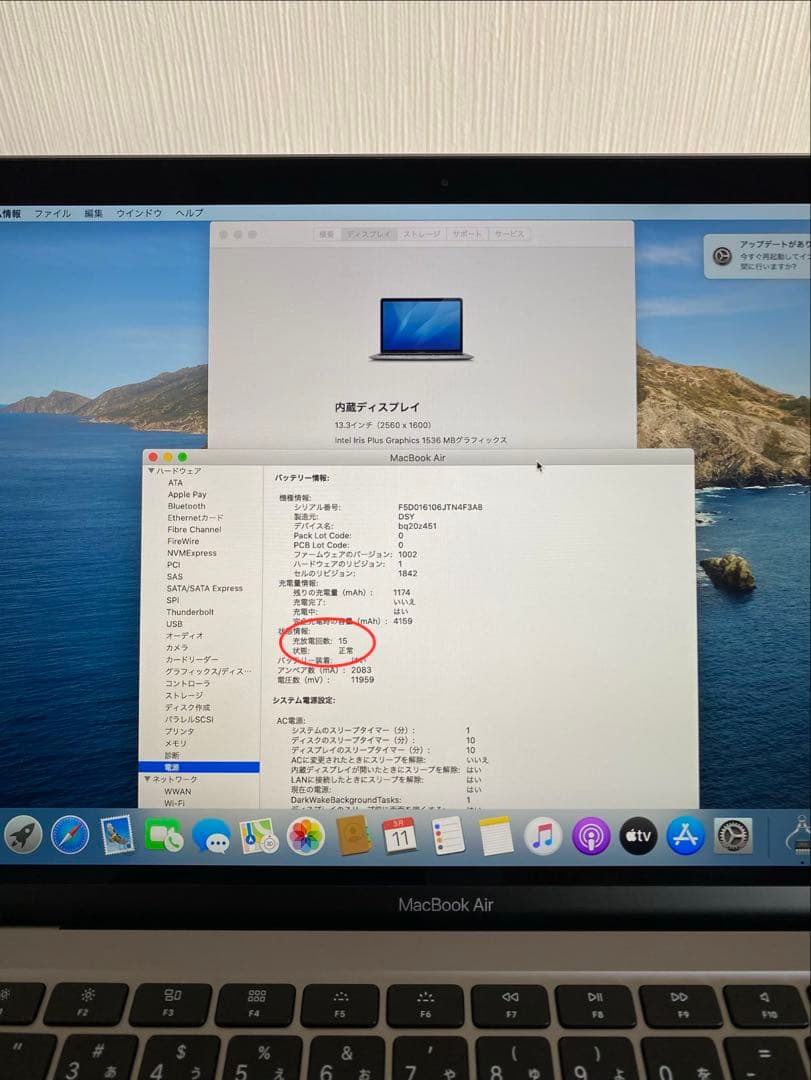Click the update notification gear icon
The width and height of the screenshot is (811, 1080).
722,256
